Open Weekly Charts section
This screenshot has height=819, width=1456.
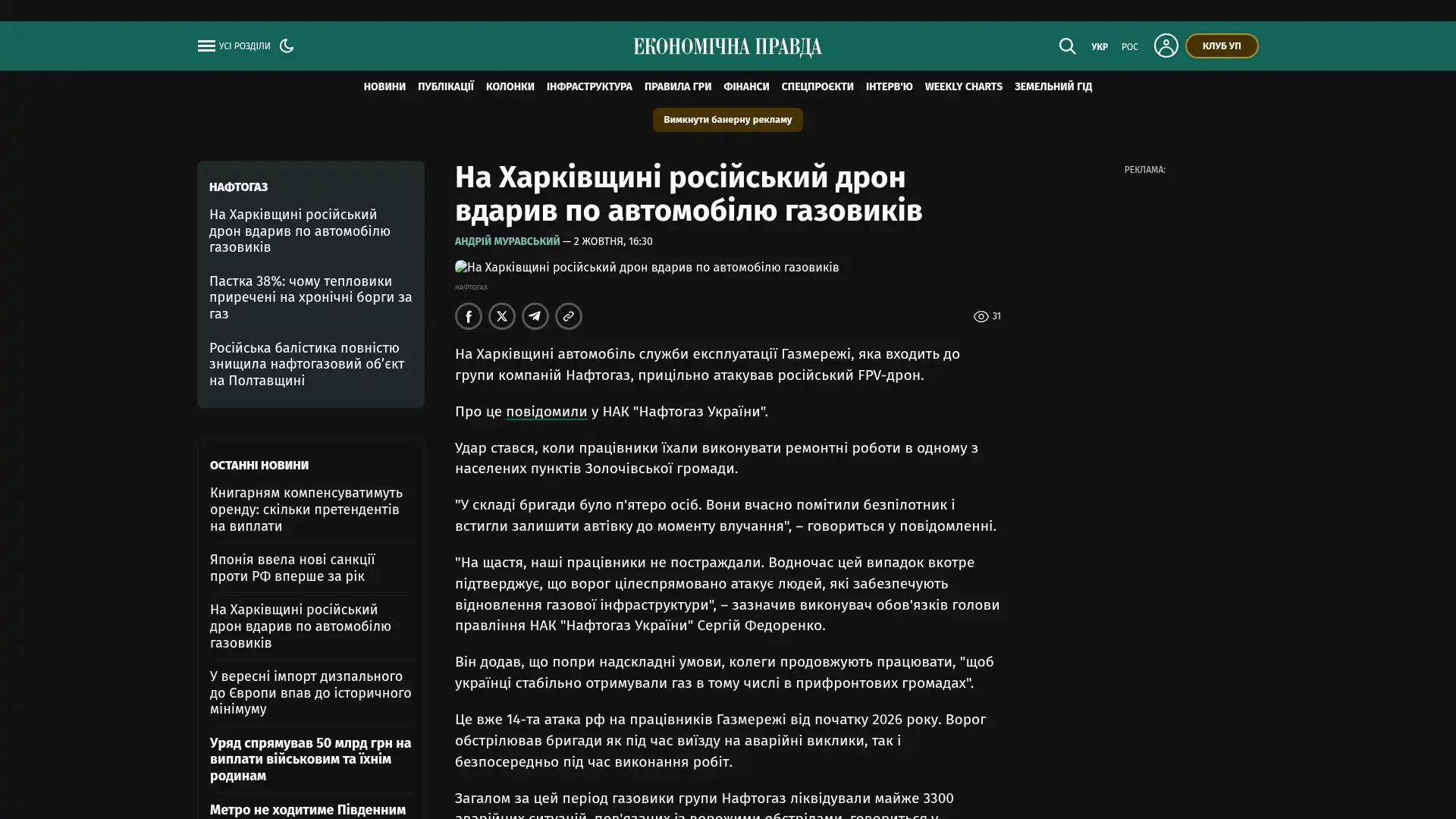[964, 86]
